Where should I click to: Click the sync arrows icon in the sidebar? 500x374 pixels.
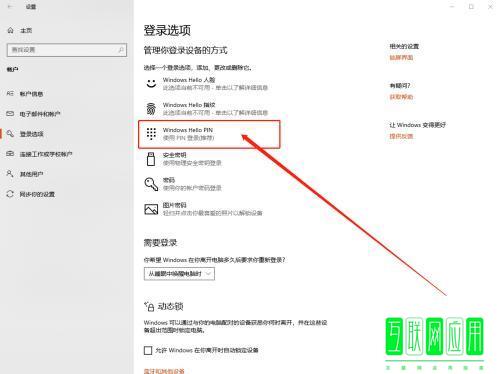(10, 194)
